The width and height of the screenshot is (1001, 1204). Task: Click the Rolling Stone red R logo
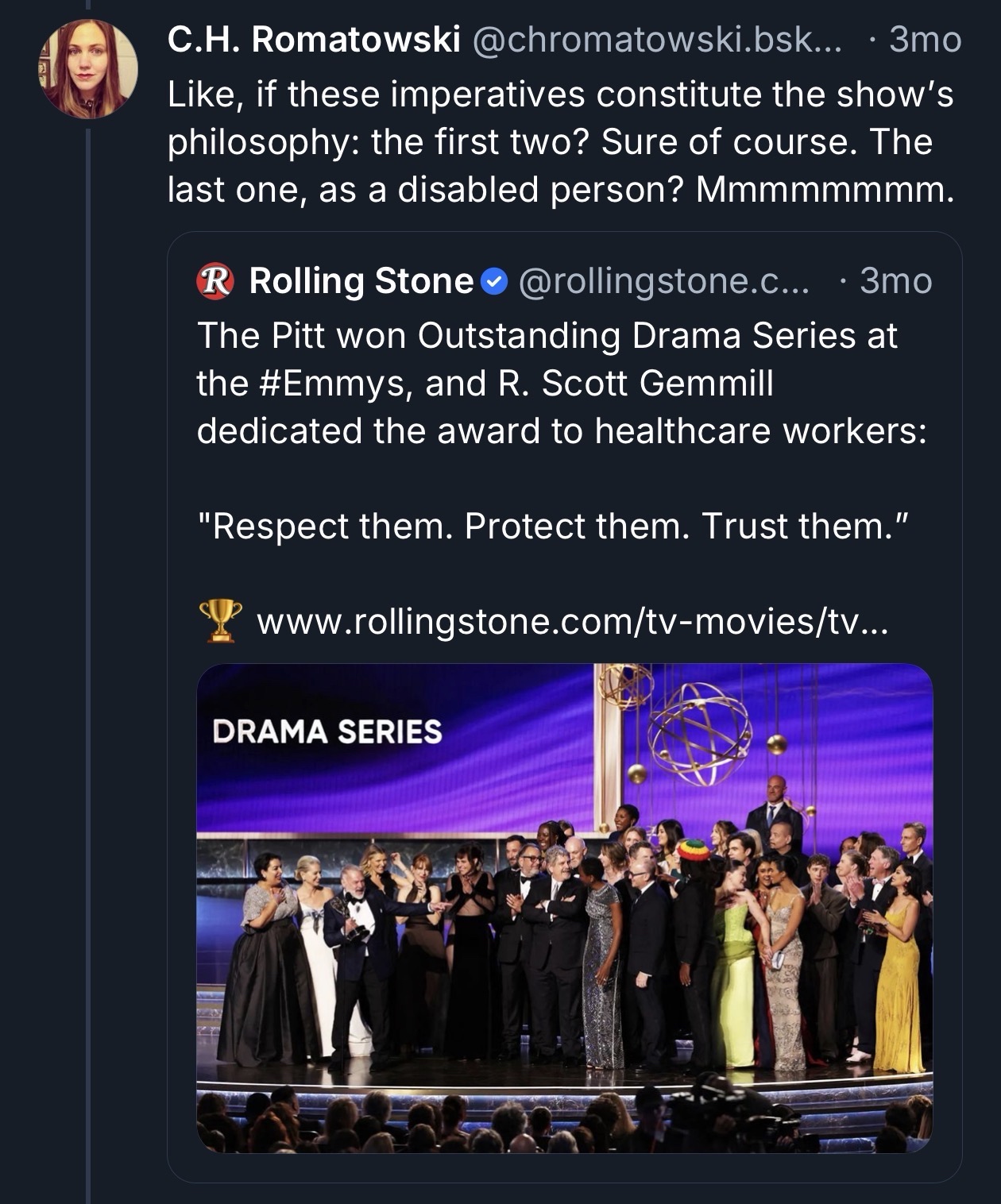[x=215, y=281]
